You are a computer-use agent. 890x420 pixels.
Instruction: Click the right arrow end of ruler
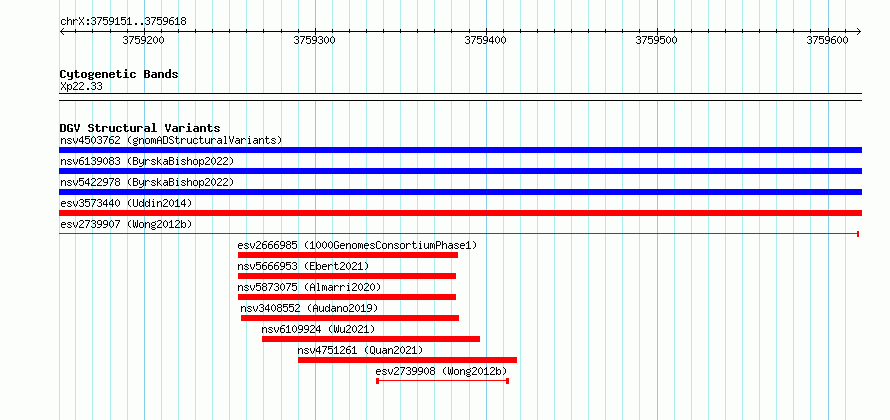pos(859,32)
